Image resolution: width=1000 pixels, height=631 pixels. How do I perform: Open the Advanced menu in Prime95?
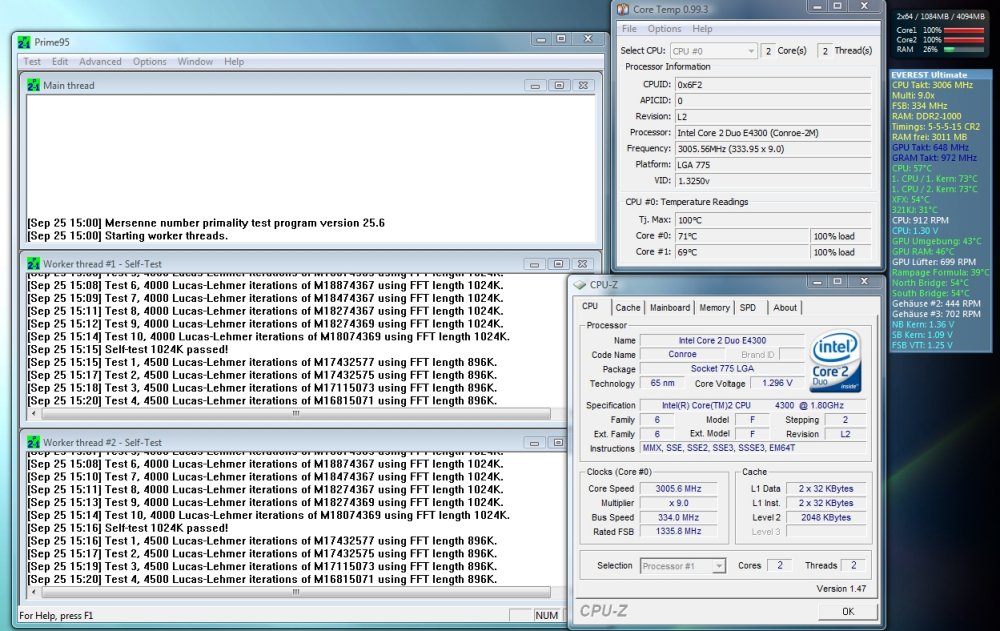click(100, 61)
